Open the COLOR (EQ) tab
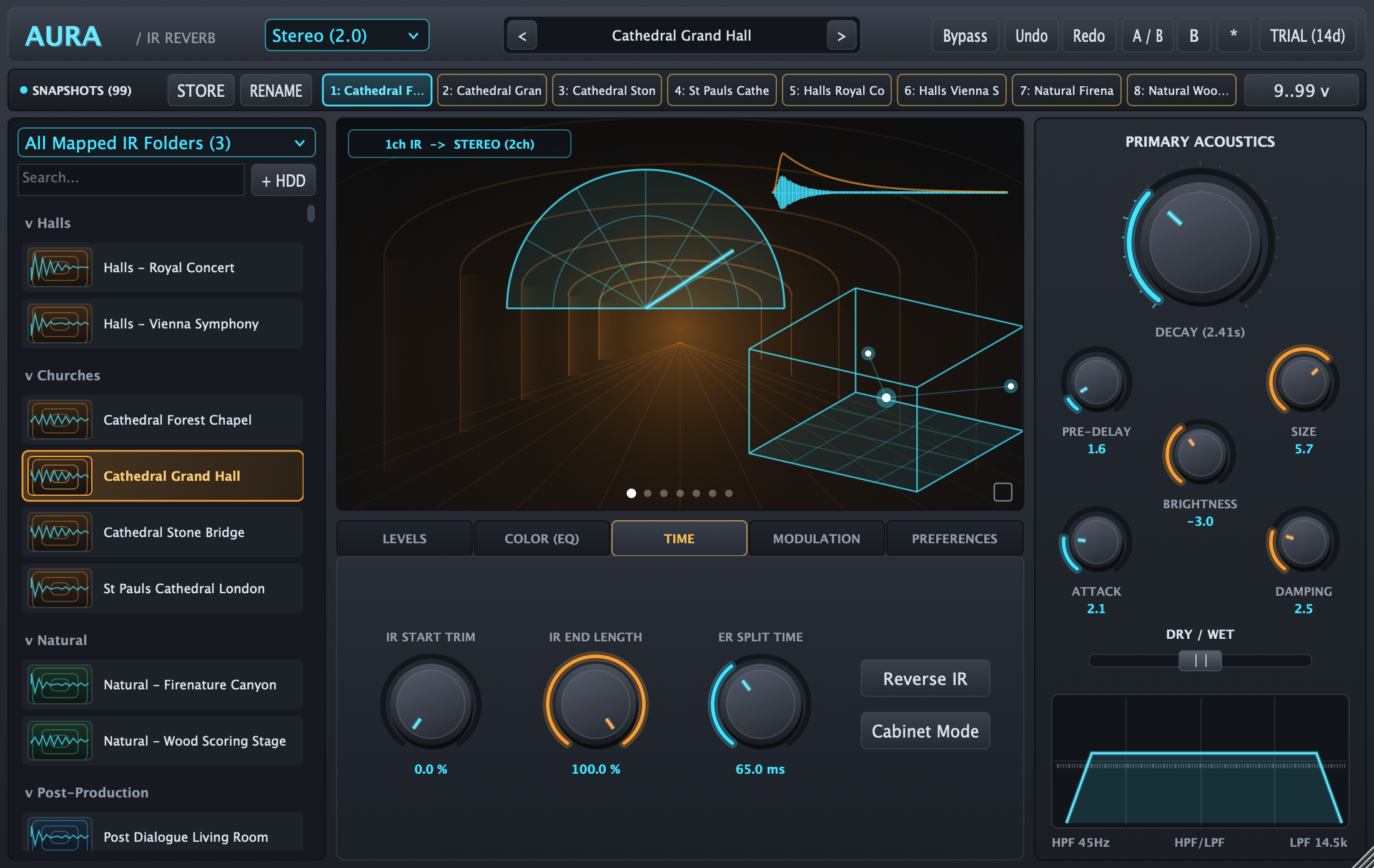 pos(541,538)
